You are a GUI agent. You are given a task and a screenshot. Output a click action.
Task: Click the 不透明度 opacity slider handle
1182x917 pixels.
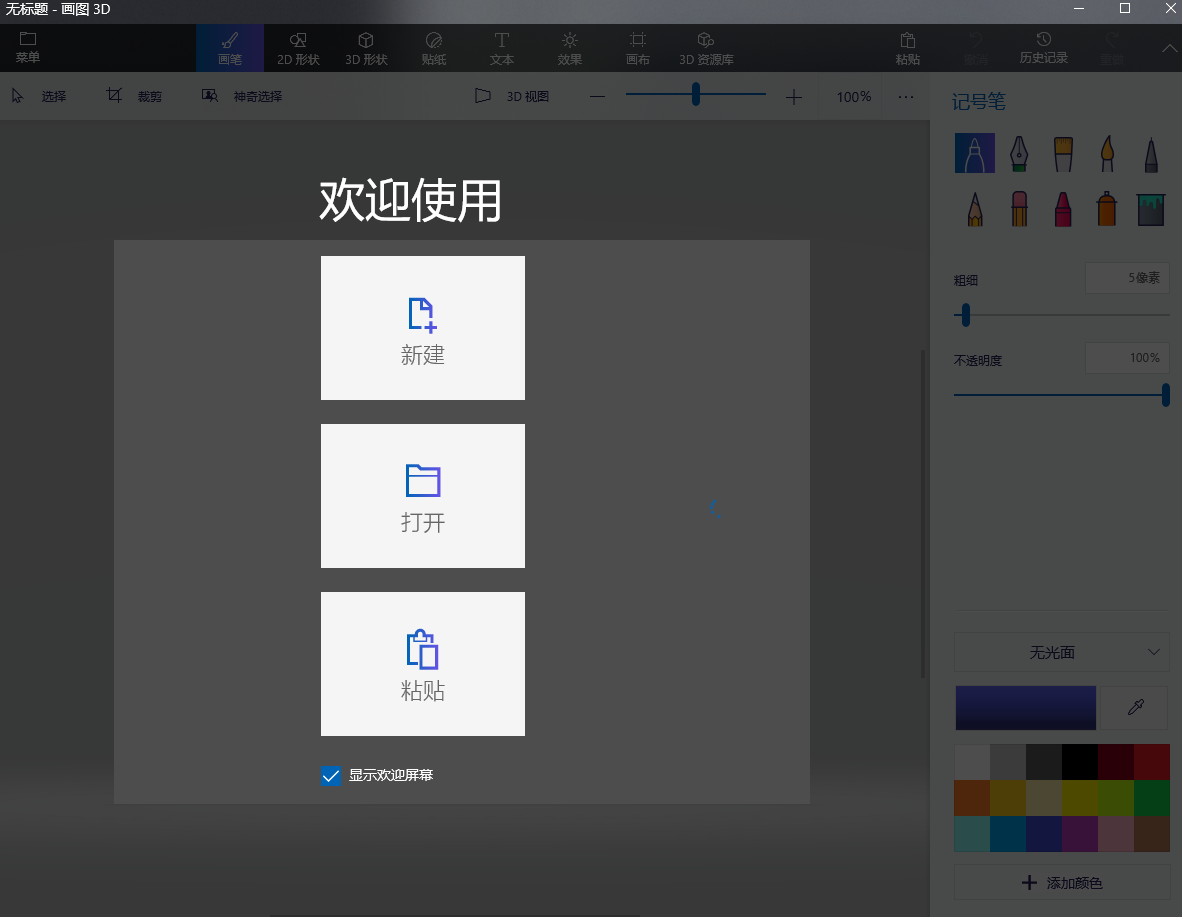1165,394
